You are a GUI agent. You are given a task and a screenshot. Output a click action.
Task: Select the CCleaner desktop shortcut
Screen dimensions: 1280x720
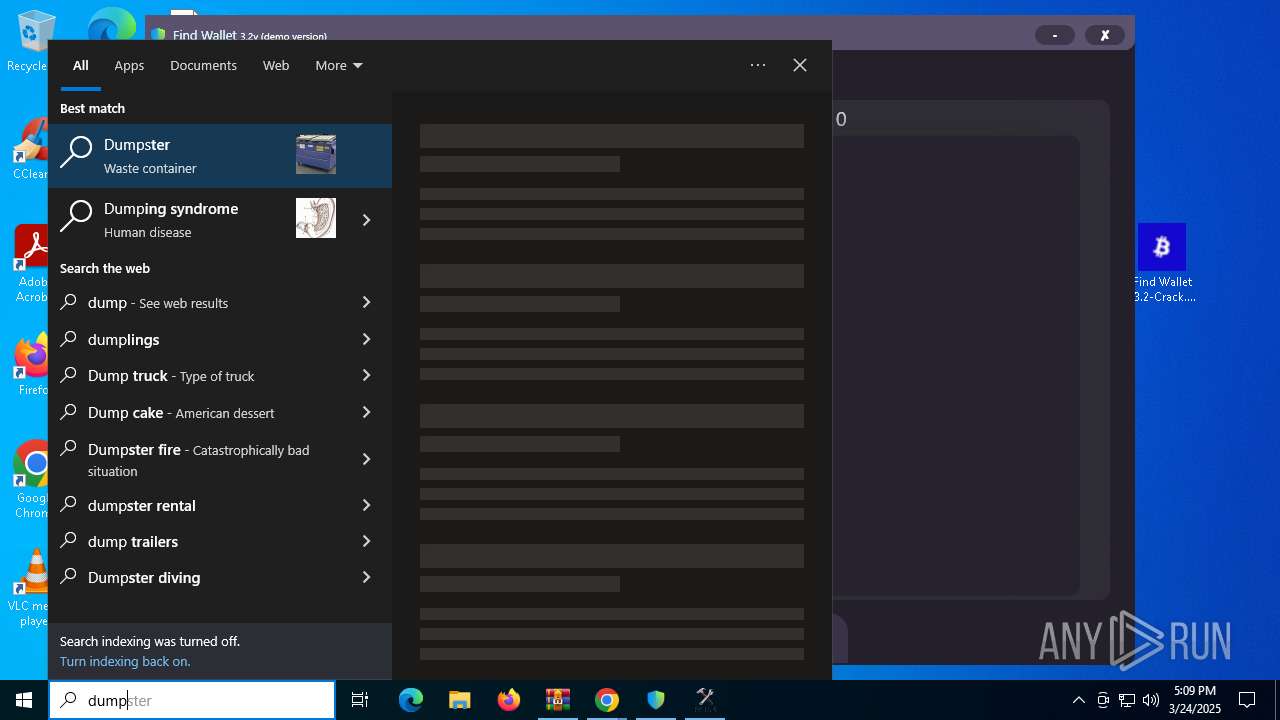pyautogui.click(x=30, y=150)
